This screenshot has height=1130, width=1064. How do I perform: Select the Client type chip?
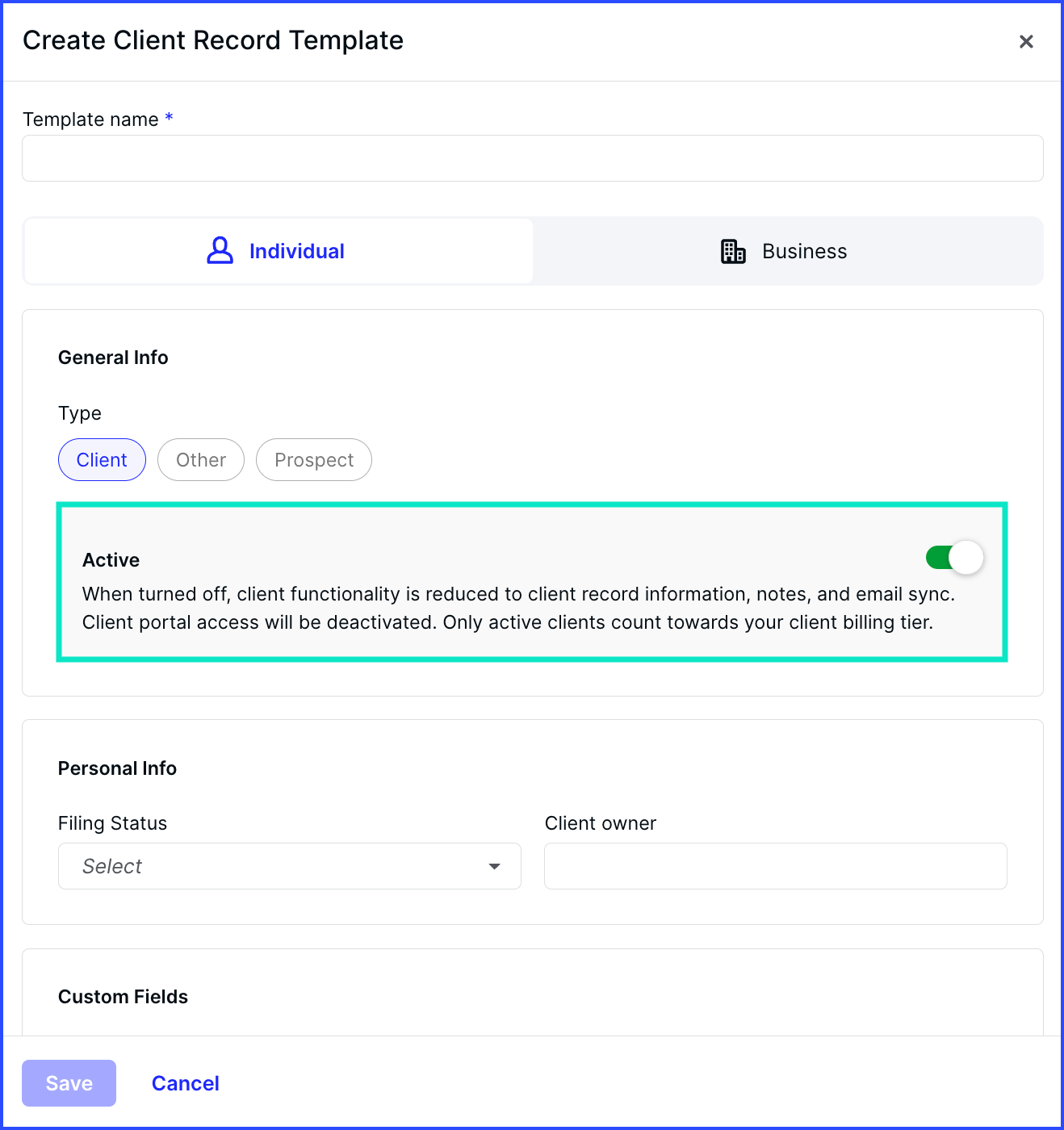102,459
